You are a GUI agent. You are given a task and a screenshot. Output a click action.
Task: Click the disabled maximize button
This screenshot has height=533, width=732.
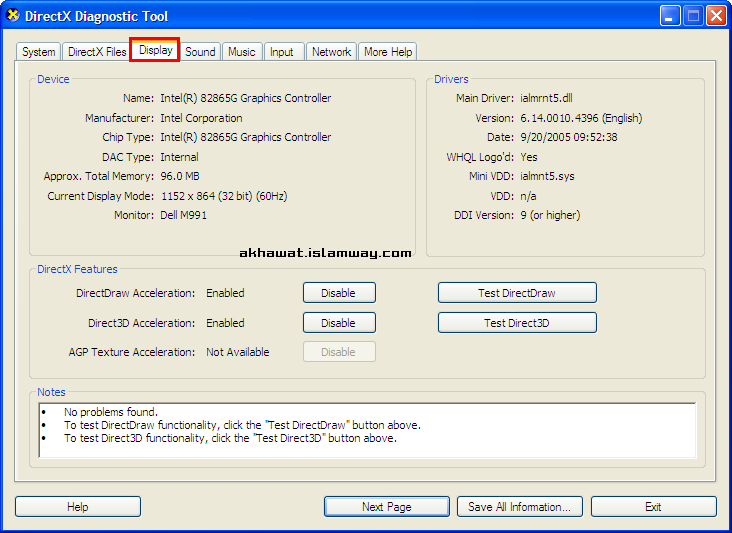point(693,16)
